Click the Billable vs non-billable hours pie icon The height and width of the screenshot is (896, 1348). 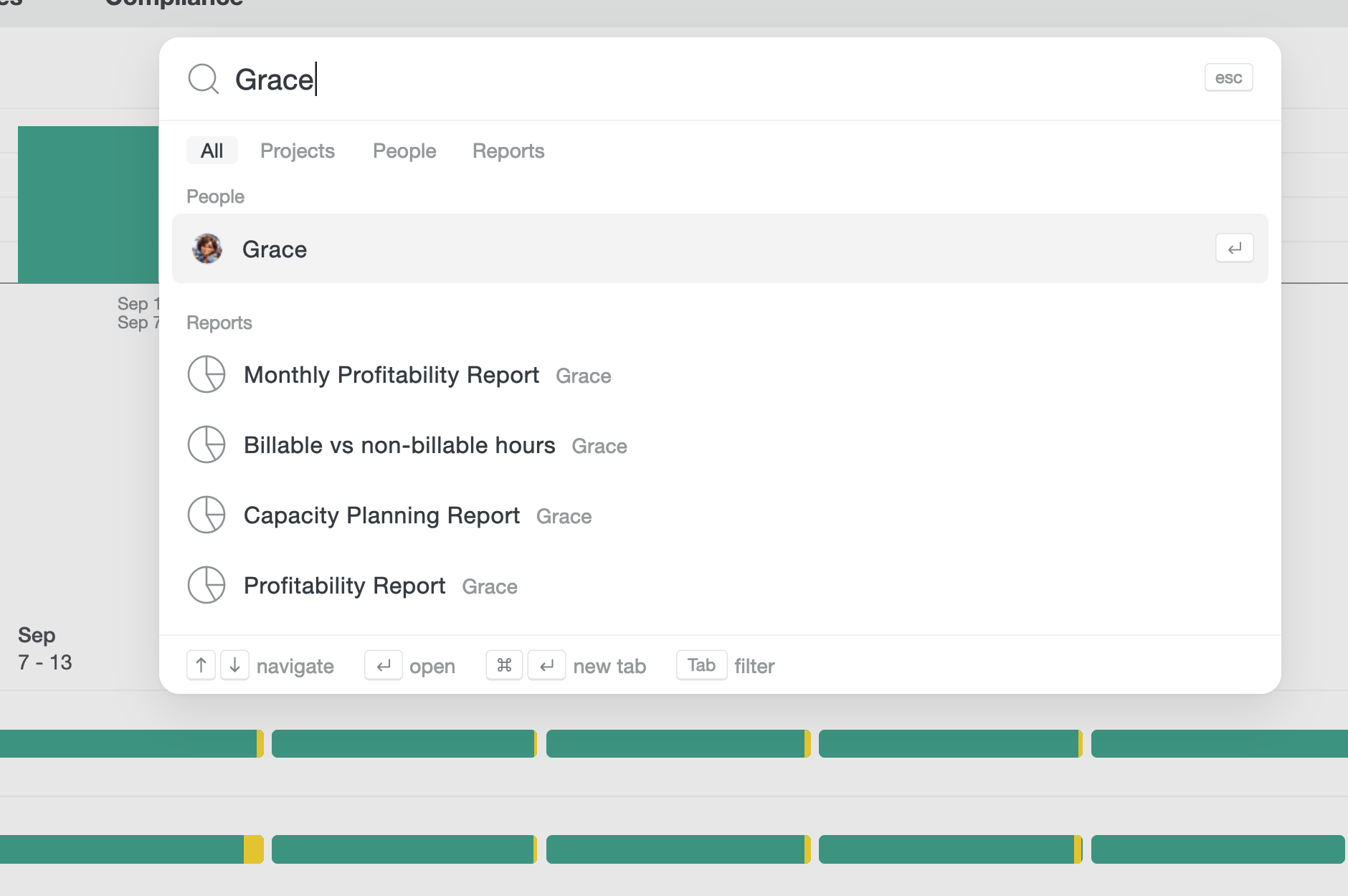(207, 444)
